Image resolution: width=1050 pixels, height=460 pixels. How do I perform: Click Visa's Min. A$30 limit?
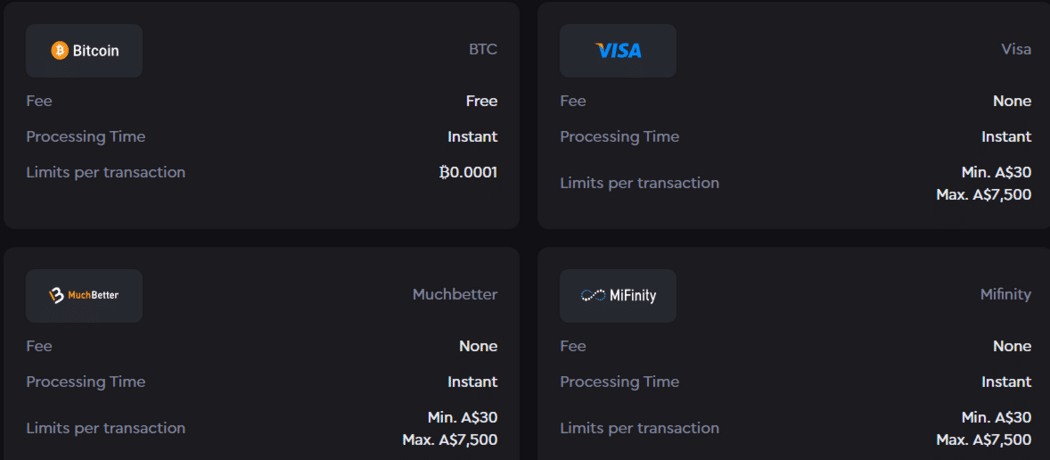click(x=996, y=172)
